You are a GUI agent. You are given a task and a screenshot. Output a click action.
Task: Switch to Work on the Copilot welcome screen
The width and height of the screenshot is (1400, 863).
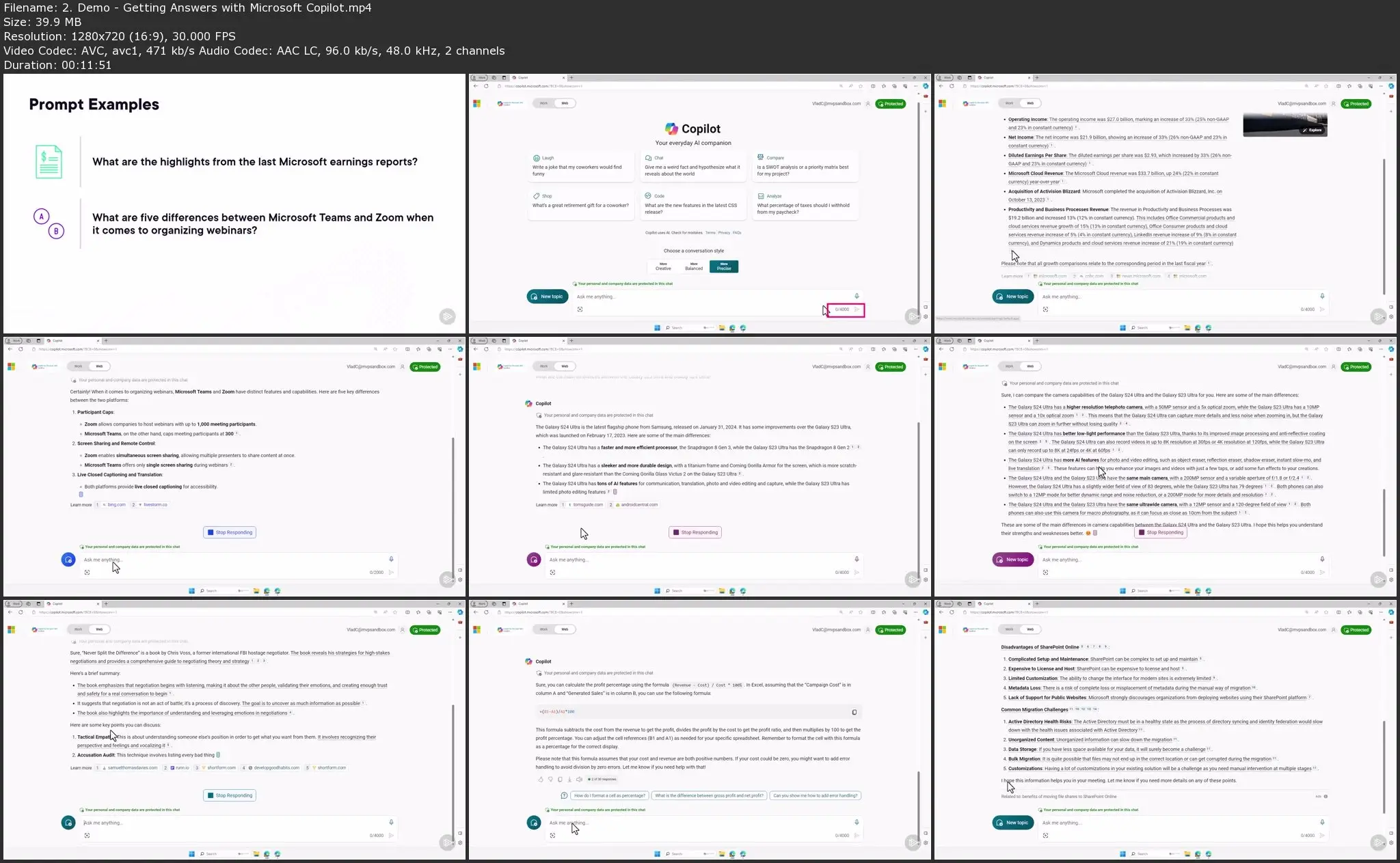[544, 103]
